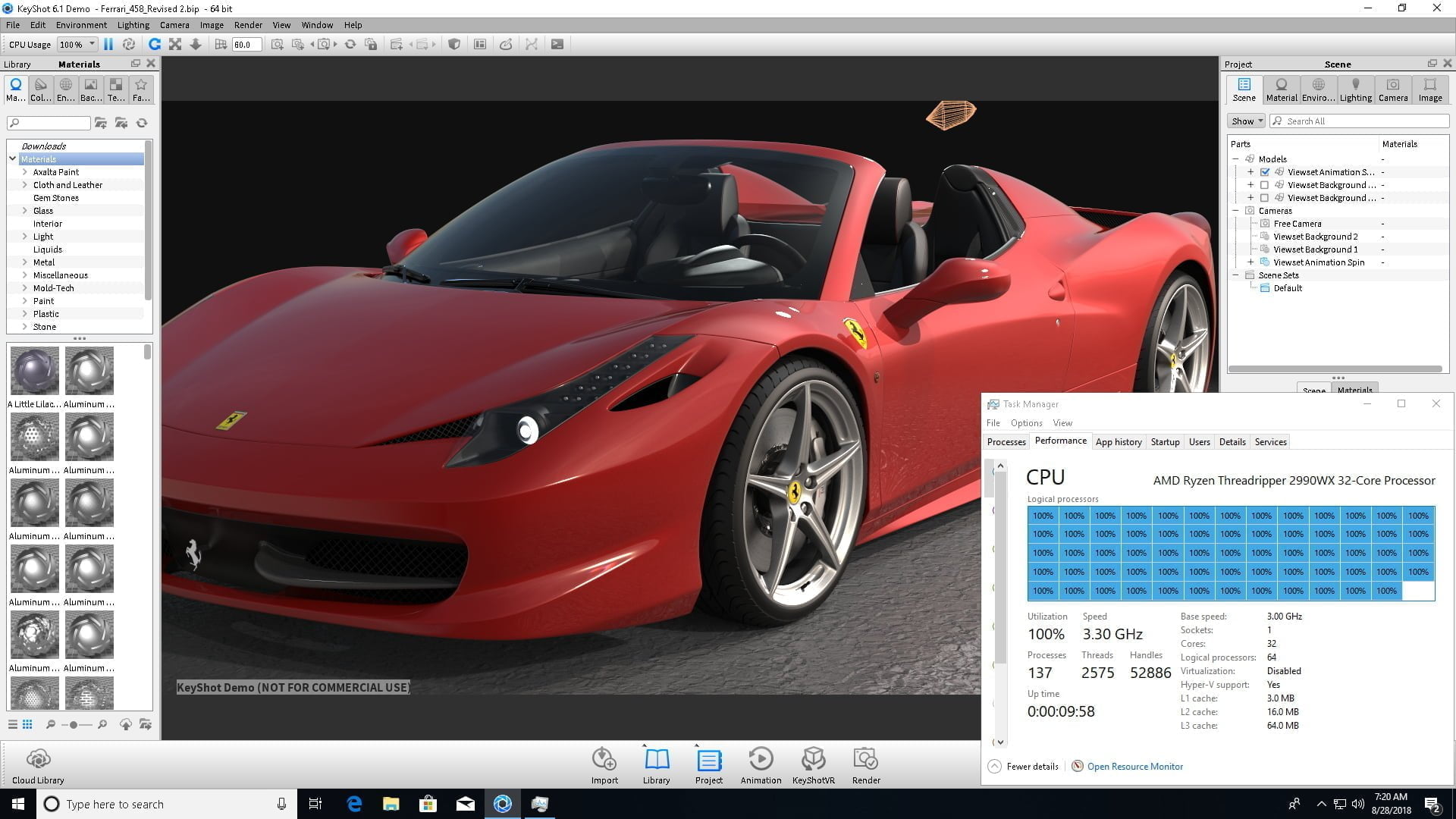
Task: Enable the first Viewset Background model checkbox
Action: coord(1264,185)
